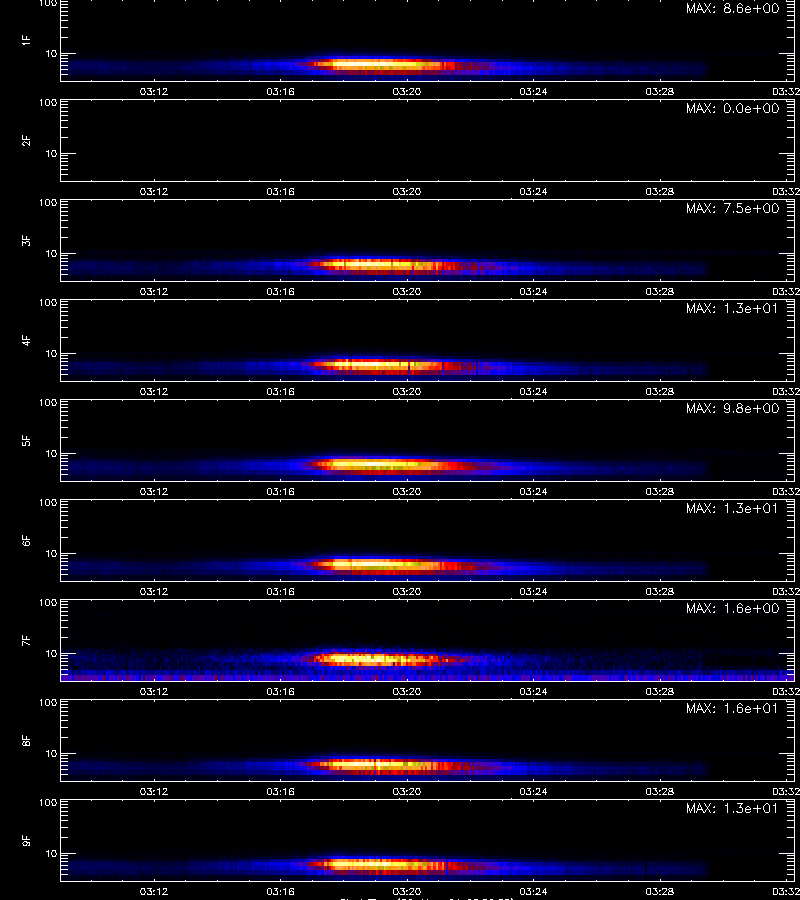
Task: Click the 03:12 tick below the 4F panel
Action: pyautogui.click(x=154, y=391)
